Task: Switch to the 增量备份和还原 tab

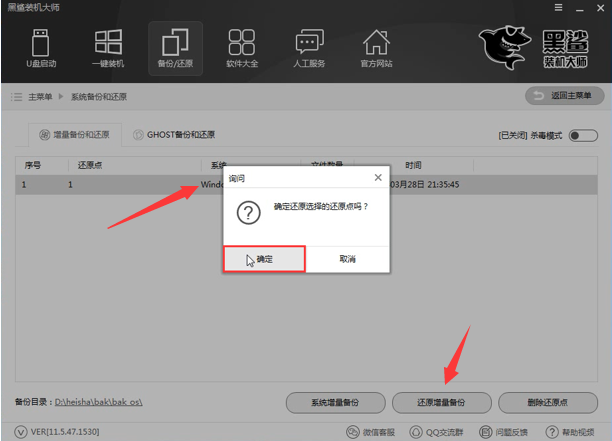Action: 73,134
